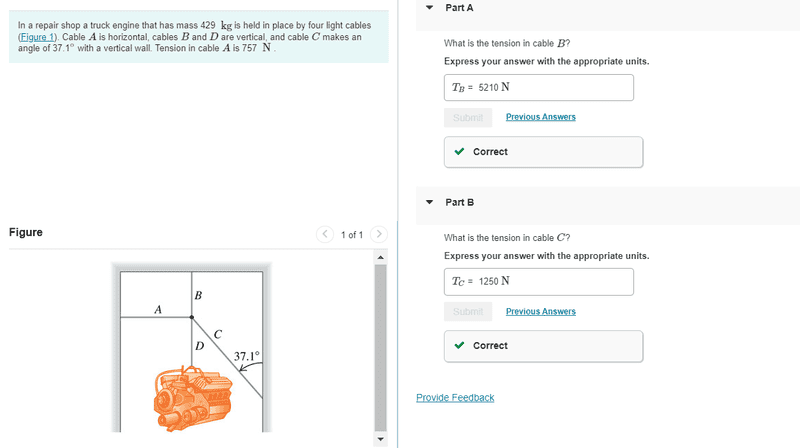Screen dimensions: 800x448
Task: Click the green checkmark under Part B
Action: click(x=459, y=346)
